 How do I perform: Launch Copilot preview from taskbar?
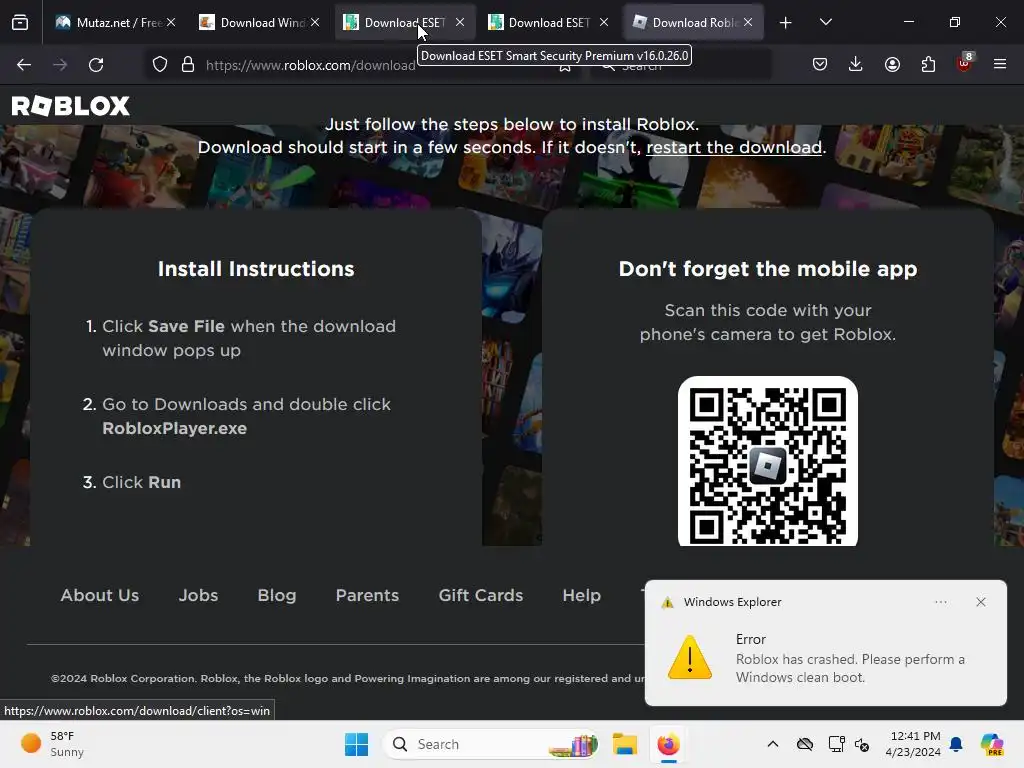tap(991, 744)
